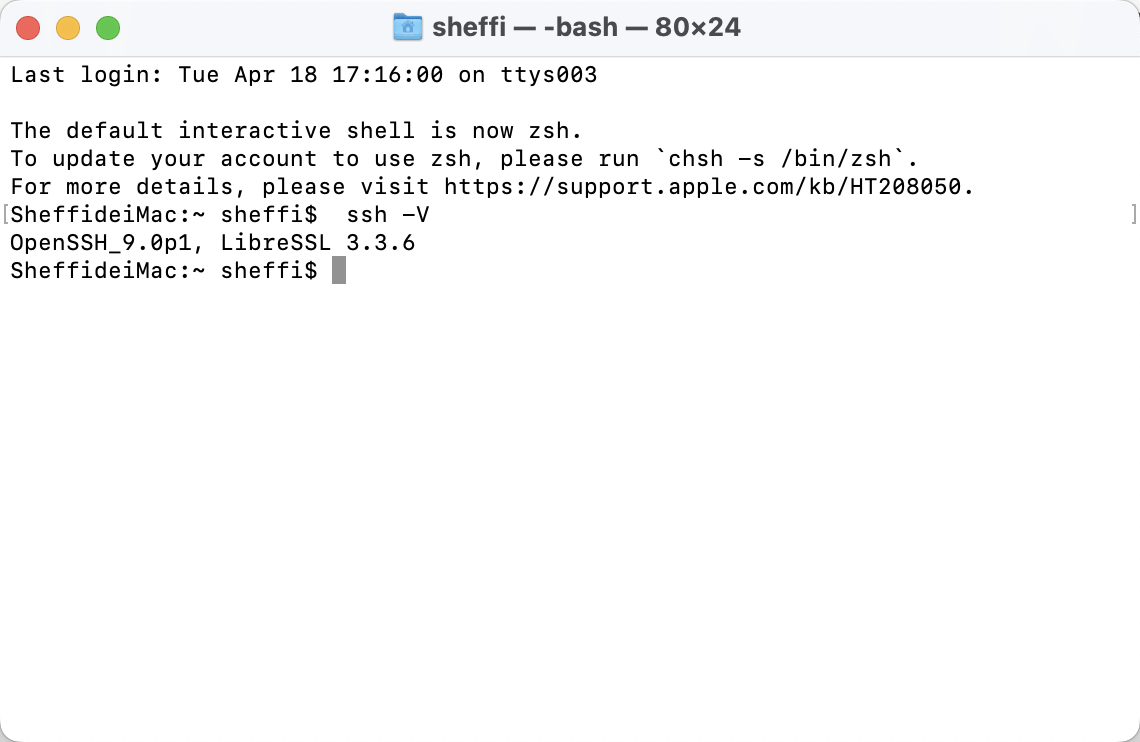Click the 'HT208050' part of the URL

tap(905, 187)
